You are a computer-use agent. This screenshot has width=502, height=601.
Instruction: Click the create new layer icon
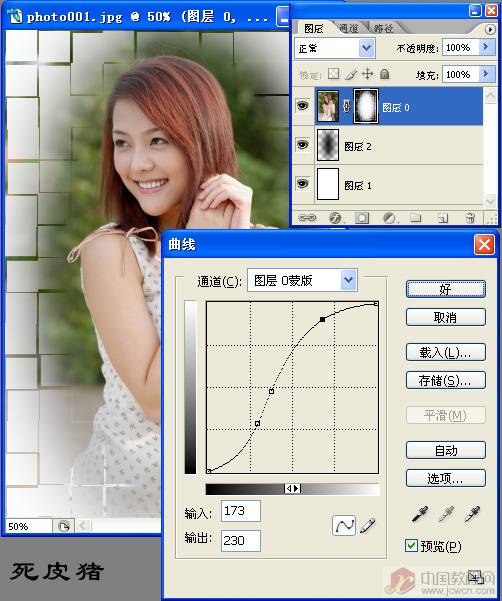tap(443, 218)
